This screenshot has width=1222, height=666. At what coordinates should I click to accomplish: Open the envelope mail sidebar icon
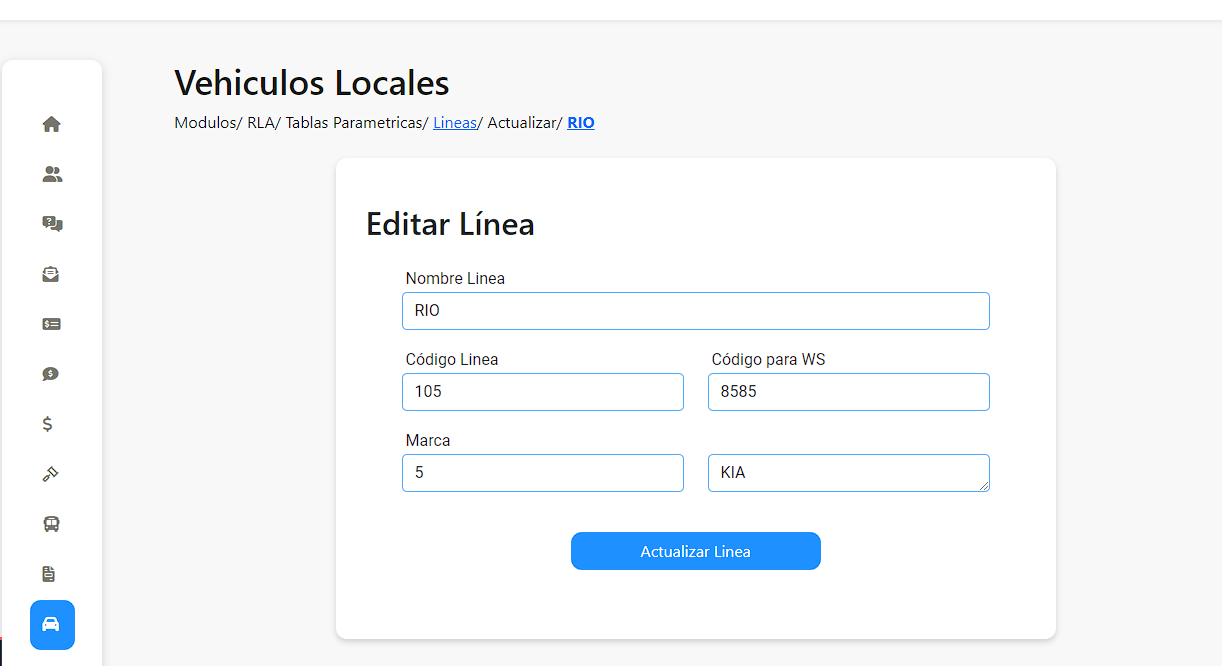pos(51,274)
